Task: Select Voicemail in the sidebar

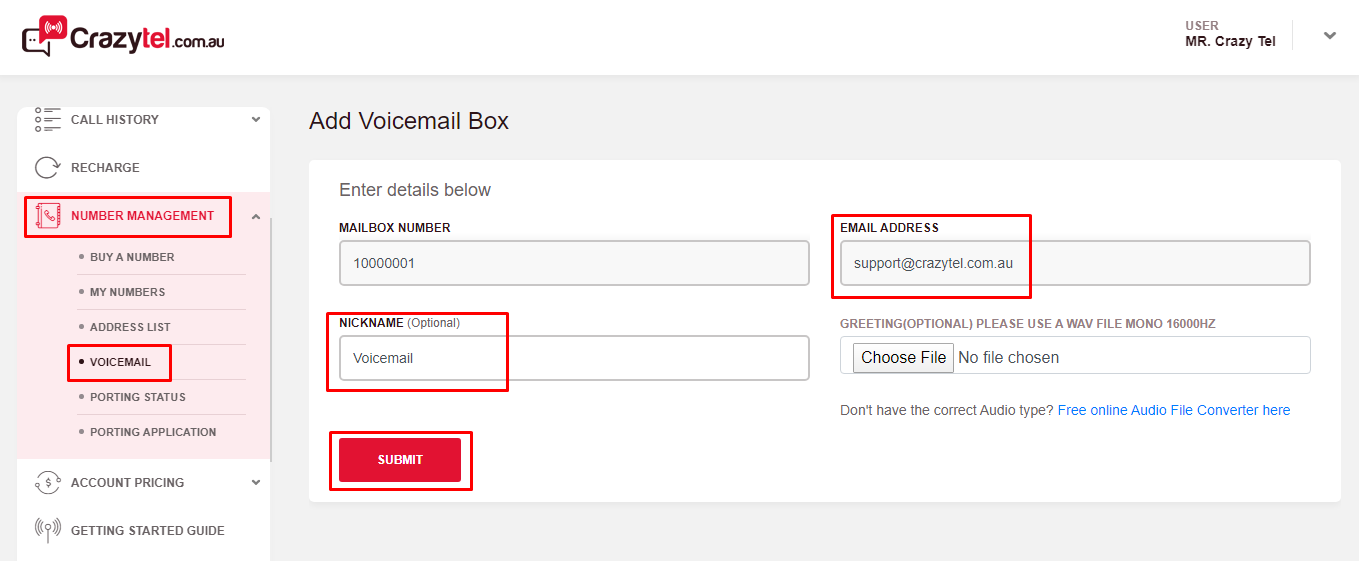Action: pyautogui.click(x=120, y=362)
